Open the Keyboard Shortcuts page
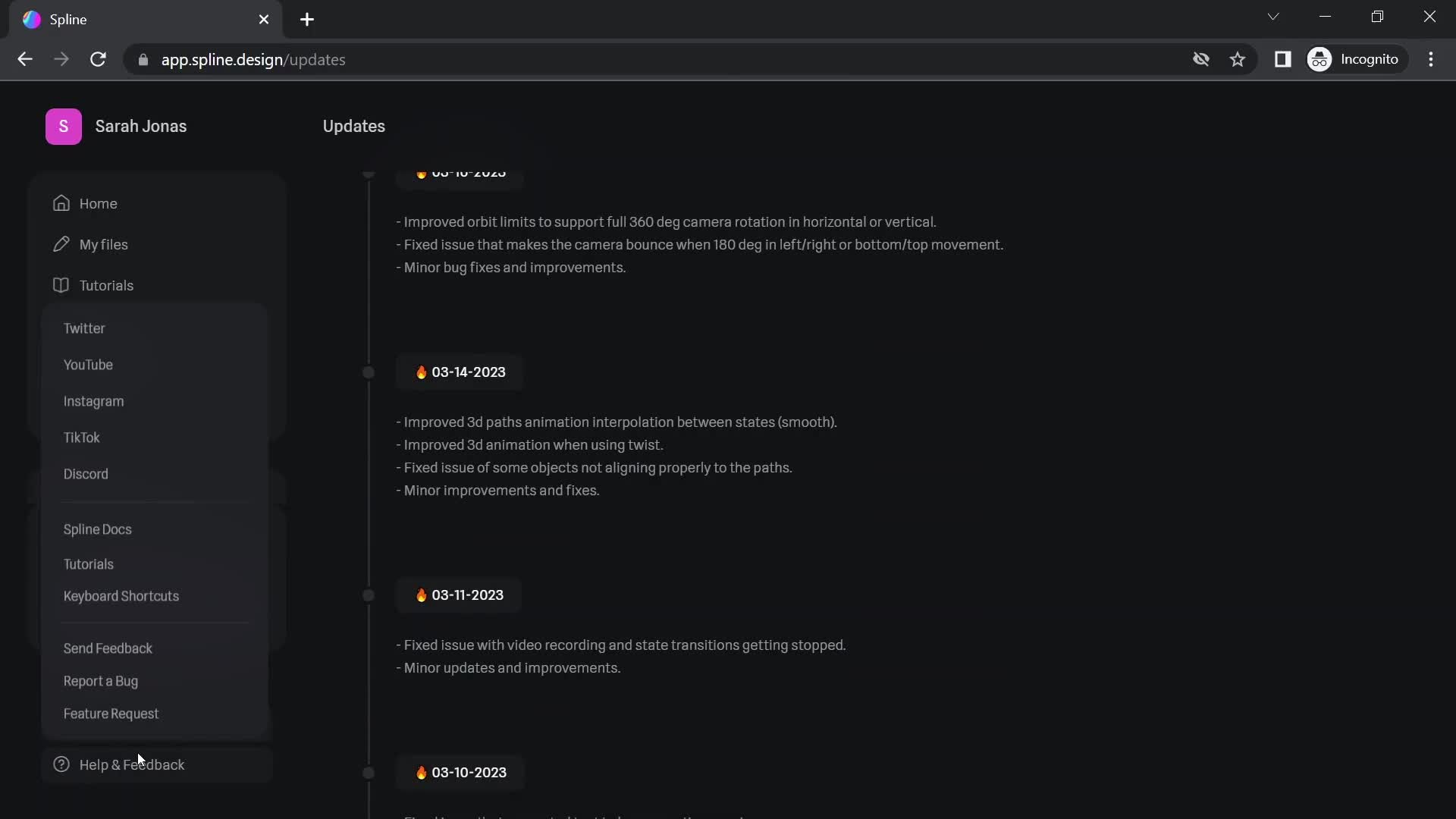 point(121,595)
